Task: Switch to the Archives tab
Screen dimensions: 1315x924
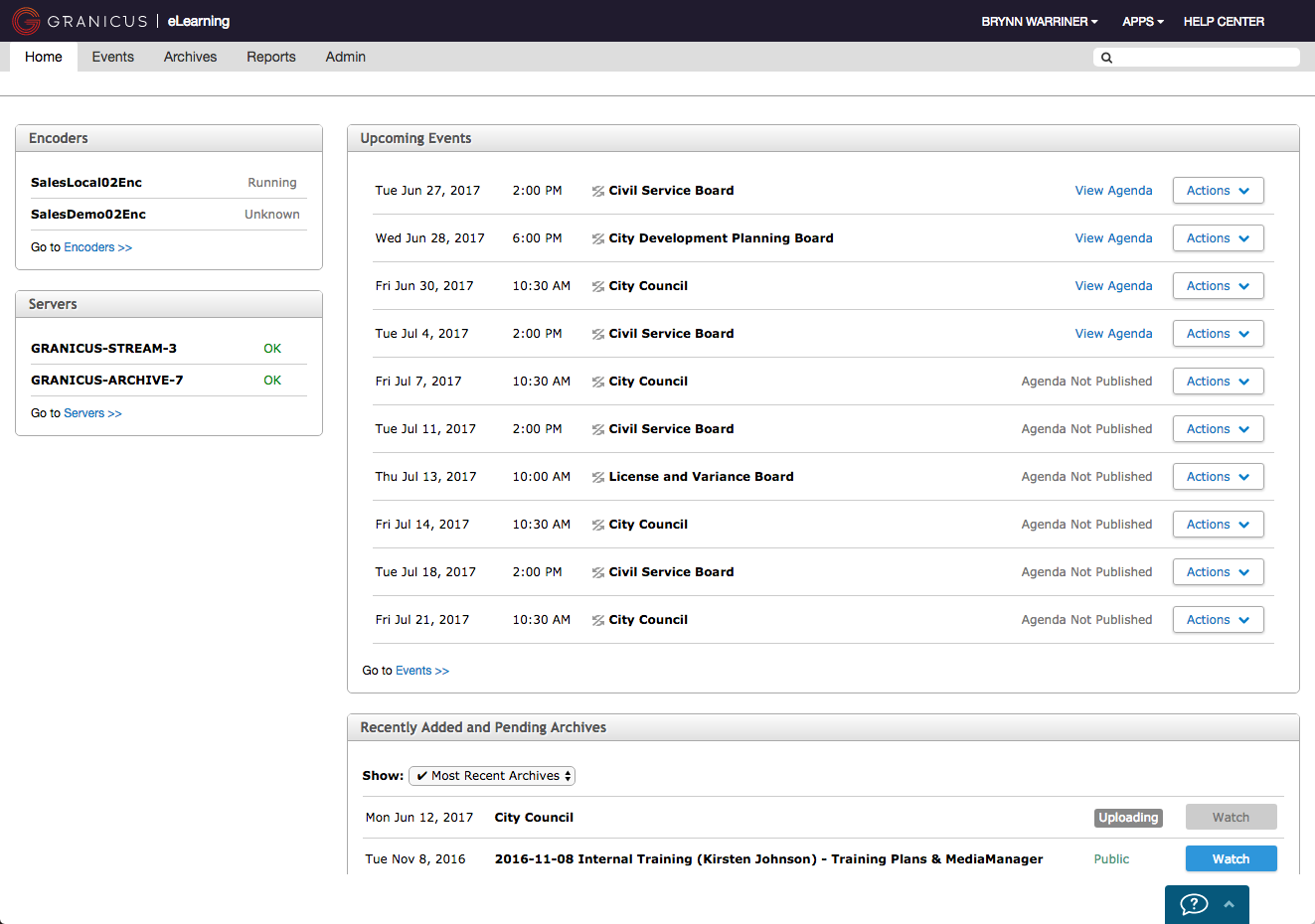Action: tap(190, 57)
